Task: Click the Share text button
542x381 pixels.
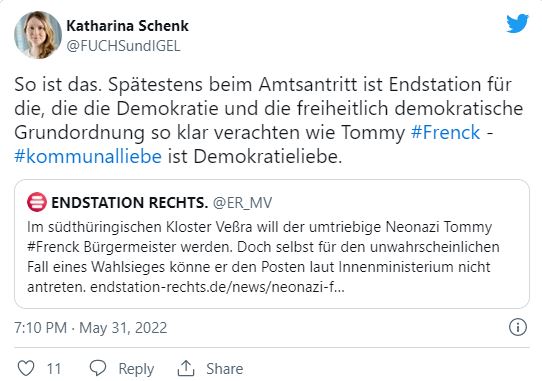Action: click(x=225, y=369)
